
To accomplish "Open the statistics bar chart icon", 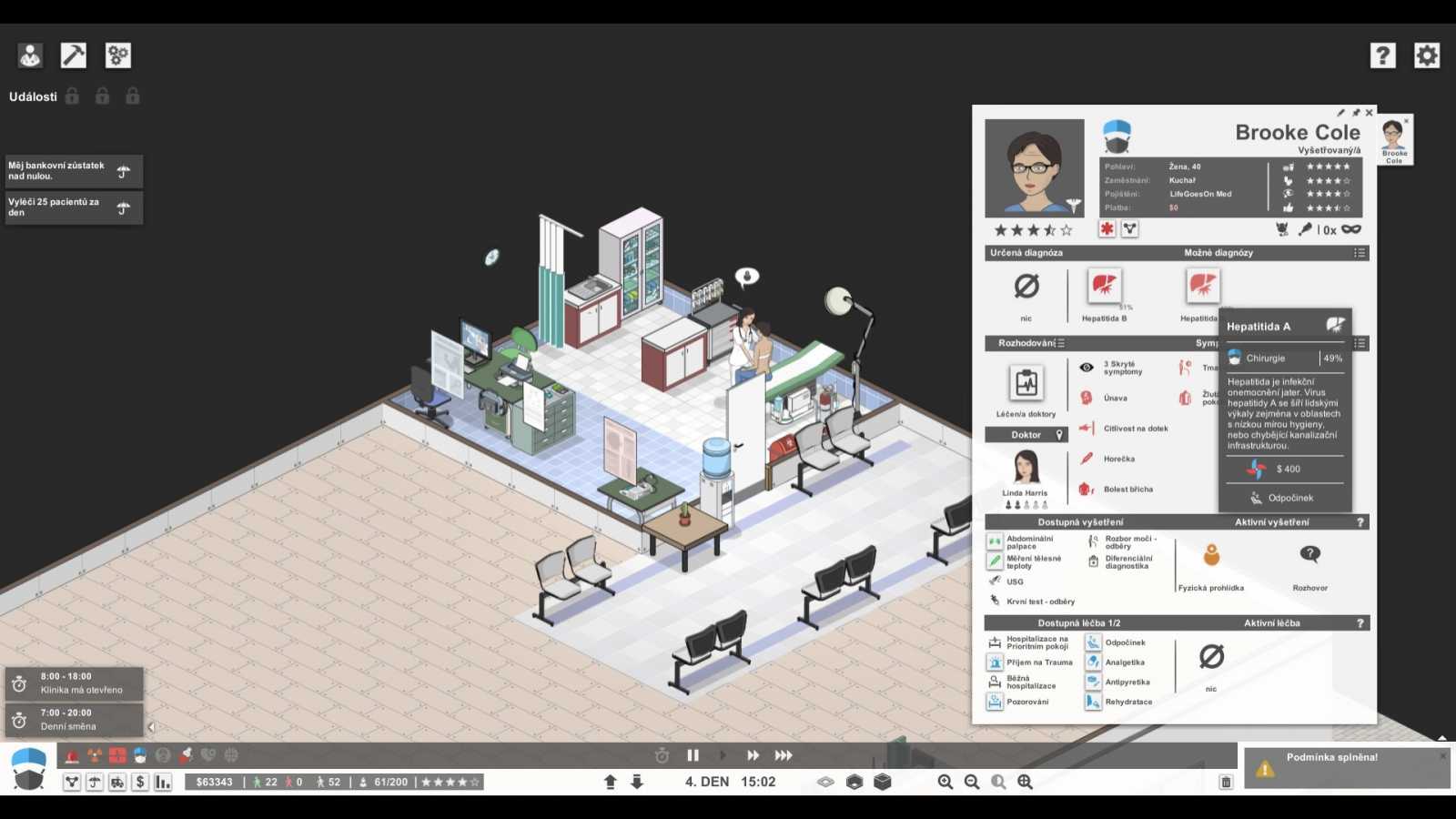I will (x=163, y=782).
